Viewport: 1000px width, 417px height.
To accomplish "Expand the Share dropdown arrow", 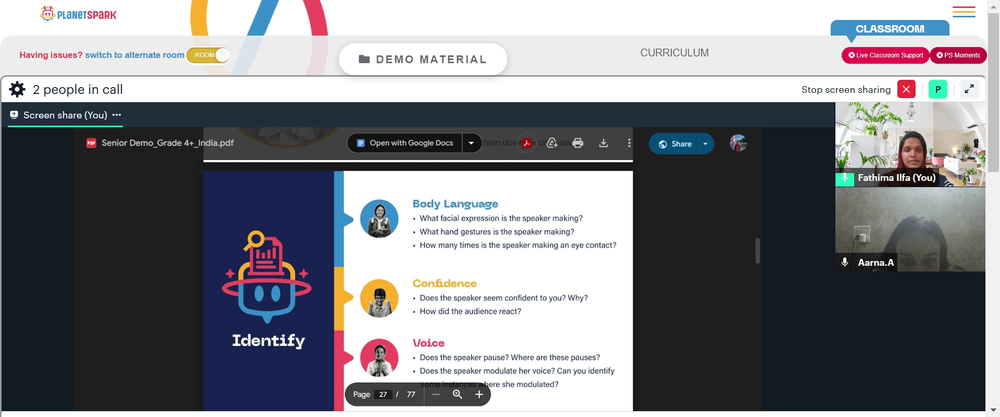I will (705, 143).
